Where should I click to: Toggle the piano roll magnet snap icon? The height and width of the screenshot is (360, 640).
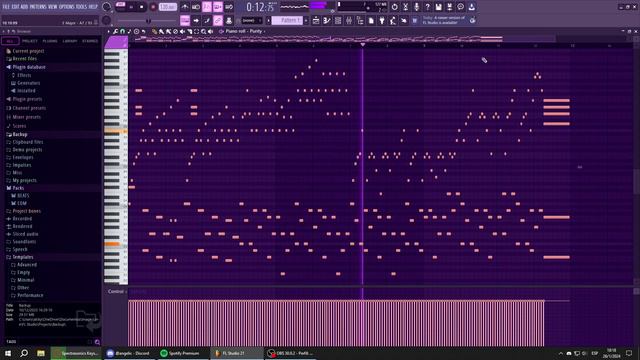point(122,31)
